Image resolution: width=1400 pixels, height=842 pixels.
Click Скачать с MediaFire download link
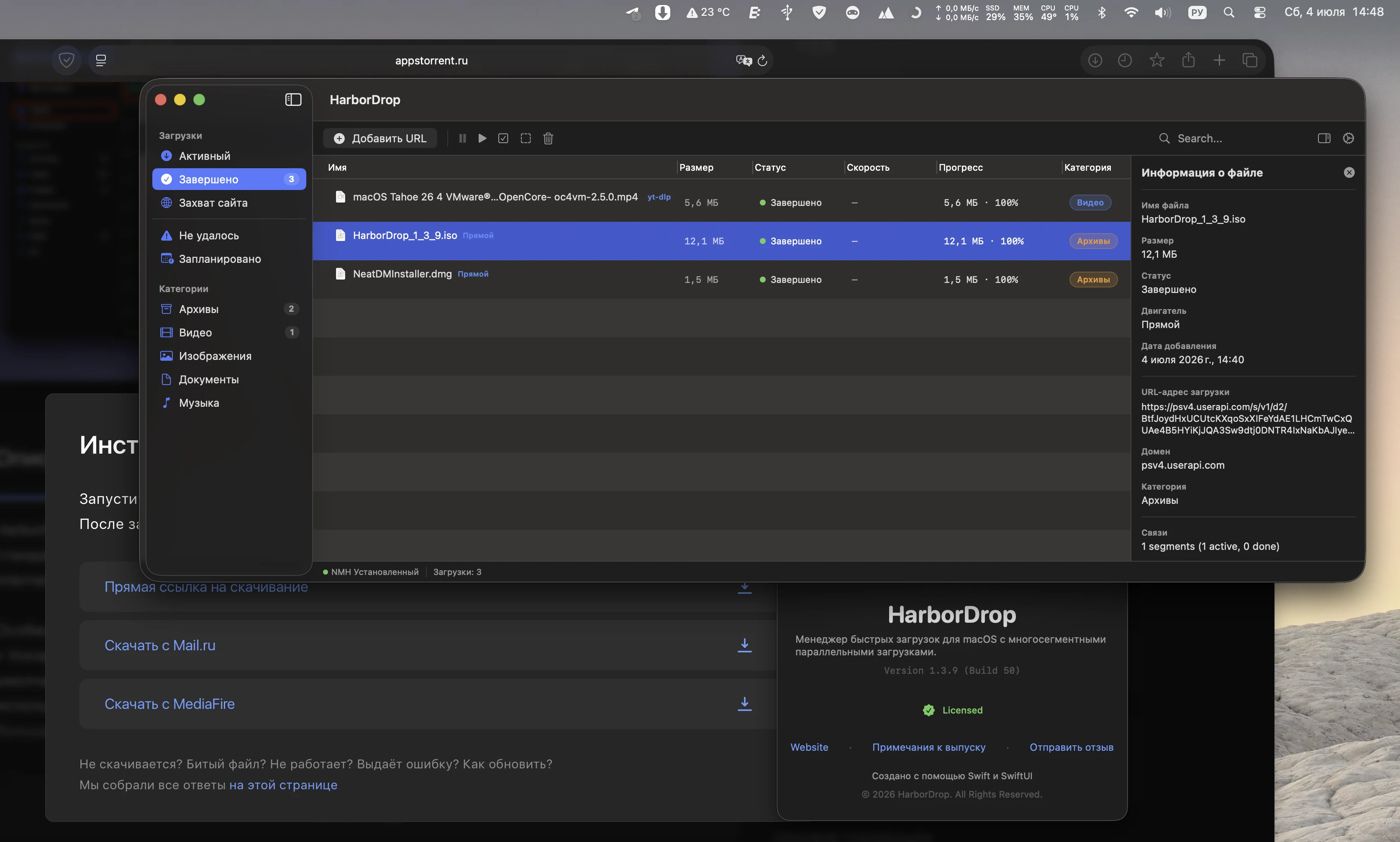(169, 703)
